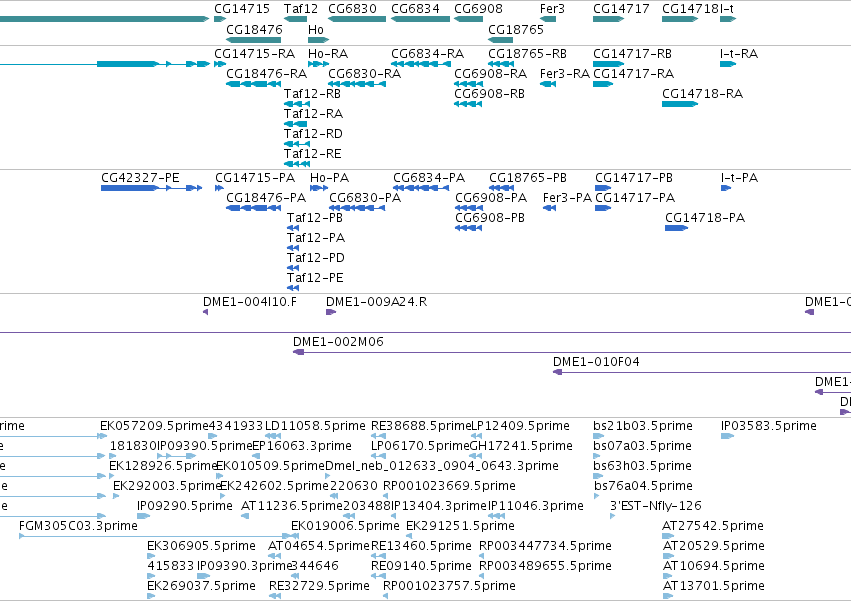The height and width of the screenshot is (601, 851).
Task: Select the CG6908-PB protein label
Action: (x=490, y=218)
